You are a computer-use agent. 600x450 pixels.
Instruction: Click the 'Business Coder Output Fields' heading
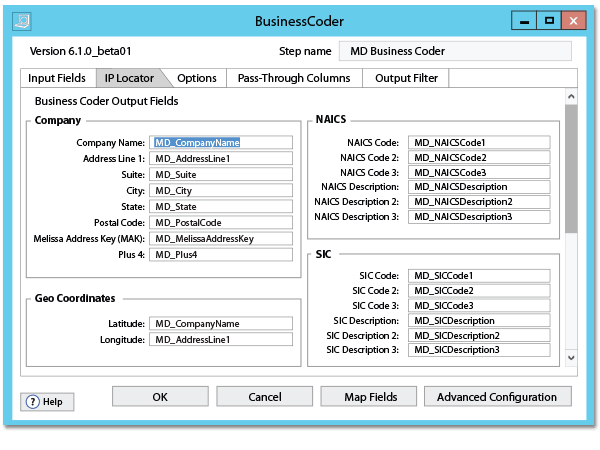106,101
